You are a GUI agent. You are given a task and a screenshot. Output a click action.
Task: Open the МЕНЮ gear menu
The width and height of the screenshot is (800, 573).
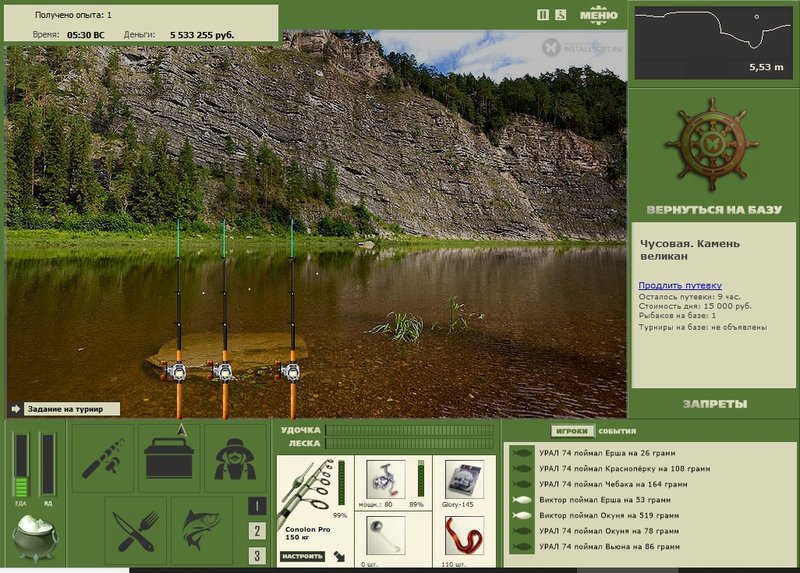pos(598,14)
